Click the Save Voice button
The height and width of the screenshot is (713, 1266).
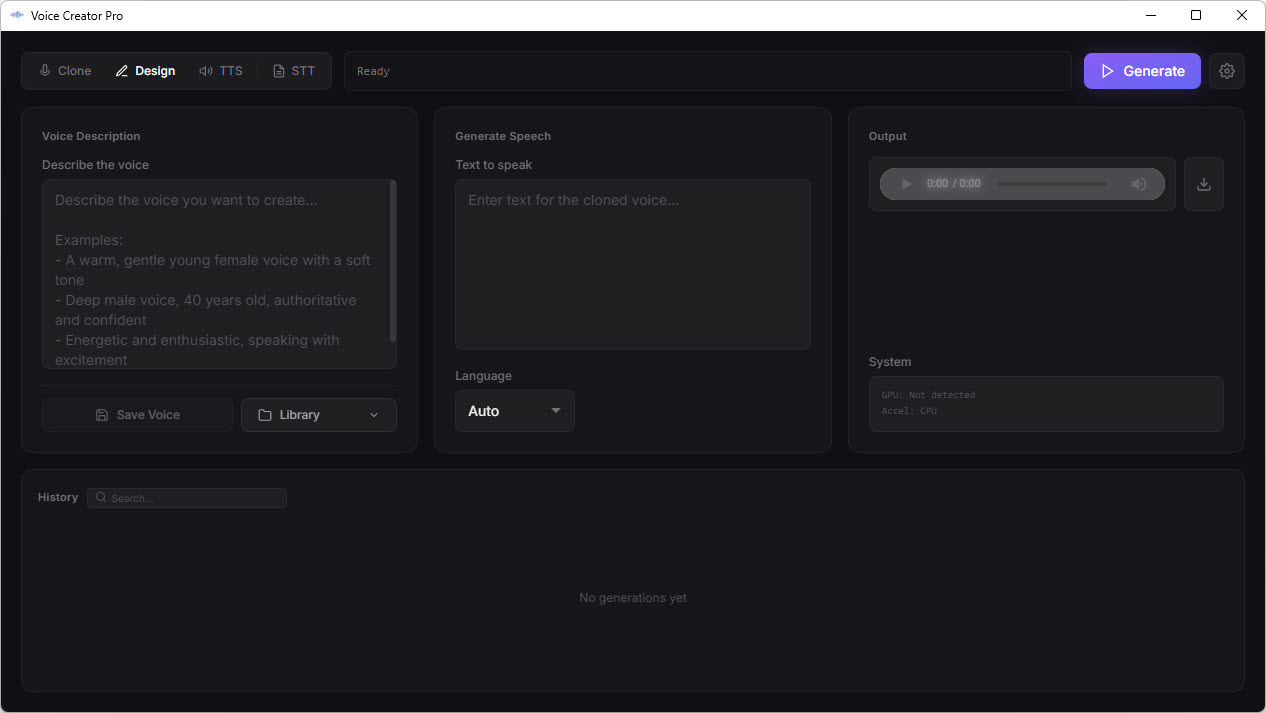137,414
